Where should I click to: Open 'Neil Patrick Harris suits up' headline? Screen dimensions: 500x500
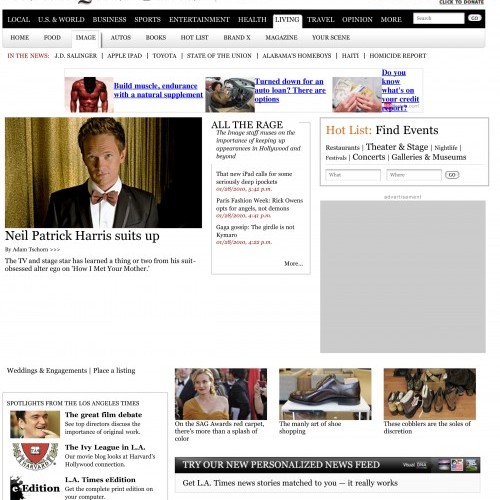coord(82,236)
